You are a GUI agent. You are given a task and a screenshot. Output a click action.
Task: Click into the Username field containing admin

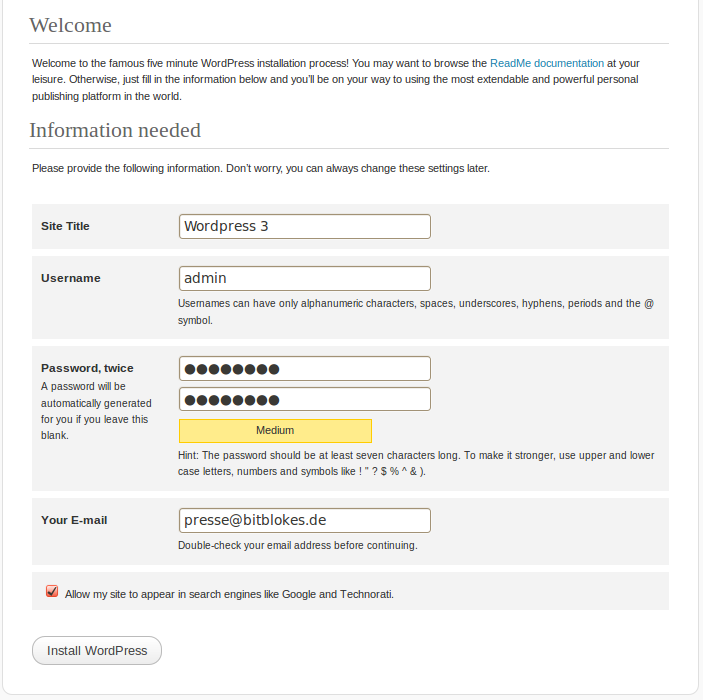coord(305,278)
